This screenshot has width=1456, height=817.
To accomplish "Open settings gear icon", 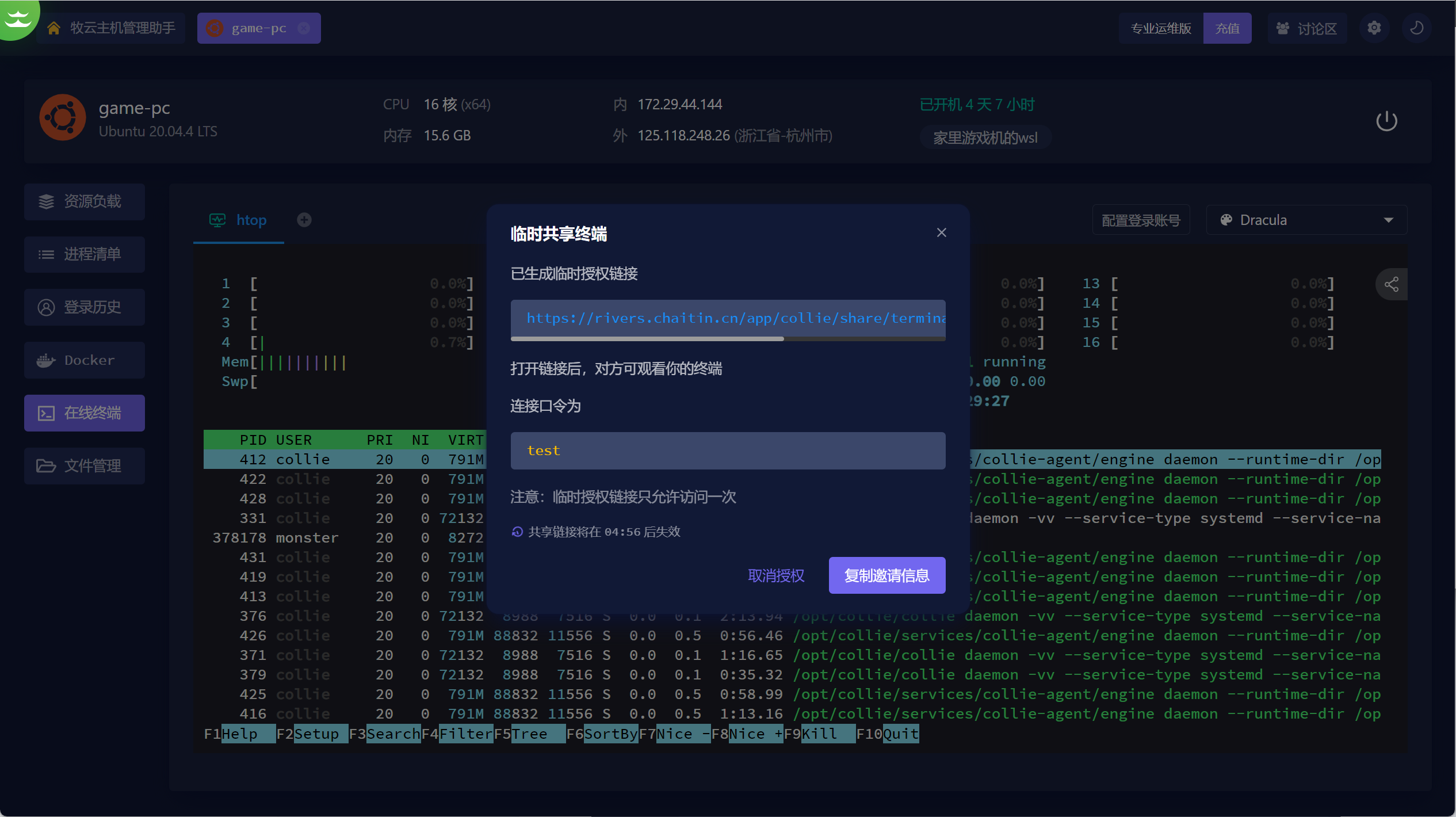I will click(1374, 28).
